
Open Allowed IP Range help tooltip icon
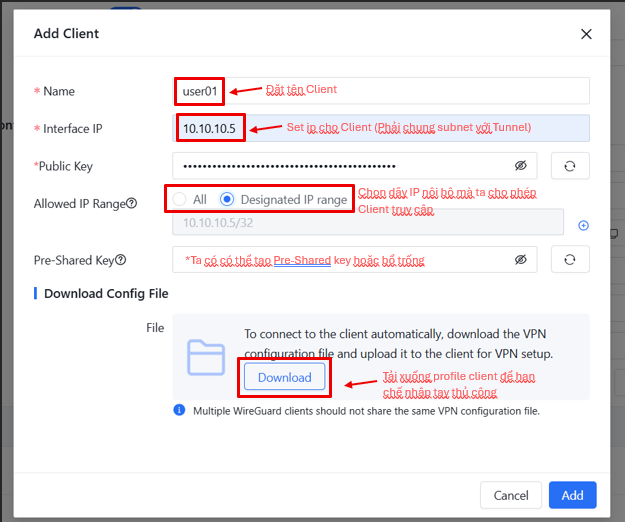tap(132, 204)
